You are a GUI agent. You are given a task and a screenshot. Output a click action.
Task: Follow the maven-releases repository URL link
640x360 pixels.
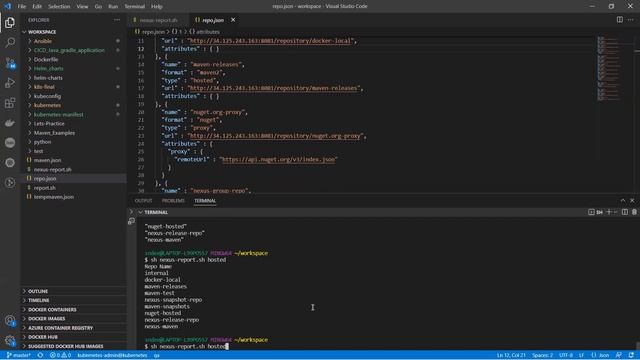(x=274, y=88)
